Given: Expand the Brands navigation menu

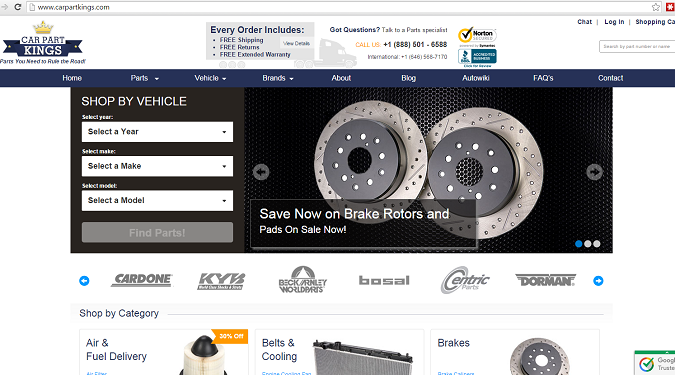Looking at the screenshot, I should [x=278, y=78].
